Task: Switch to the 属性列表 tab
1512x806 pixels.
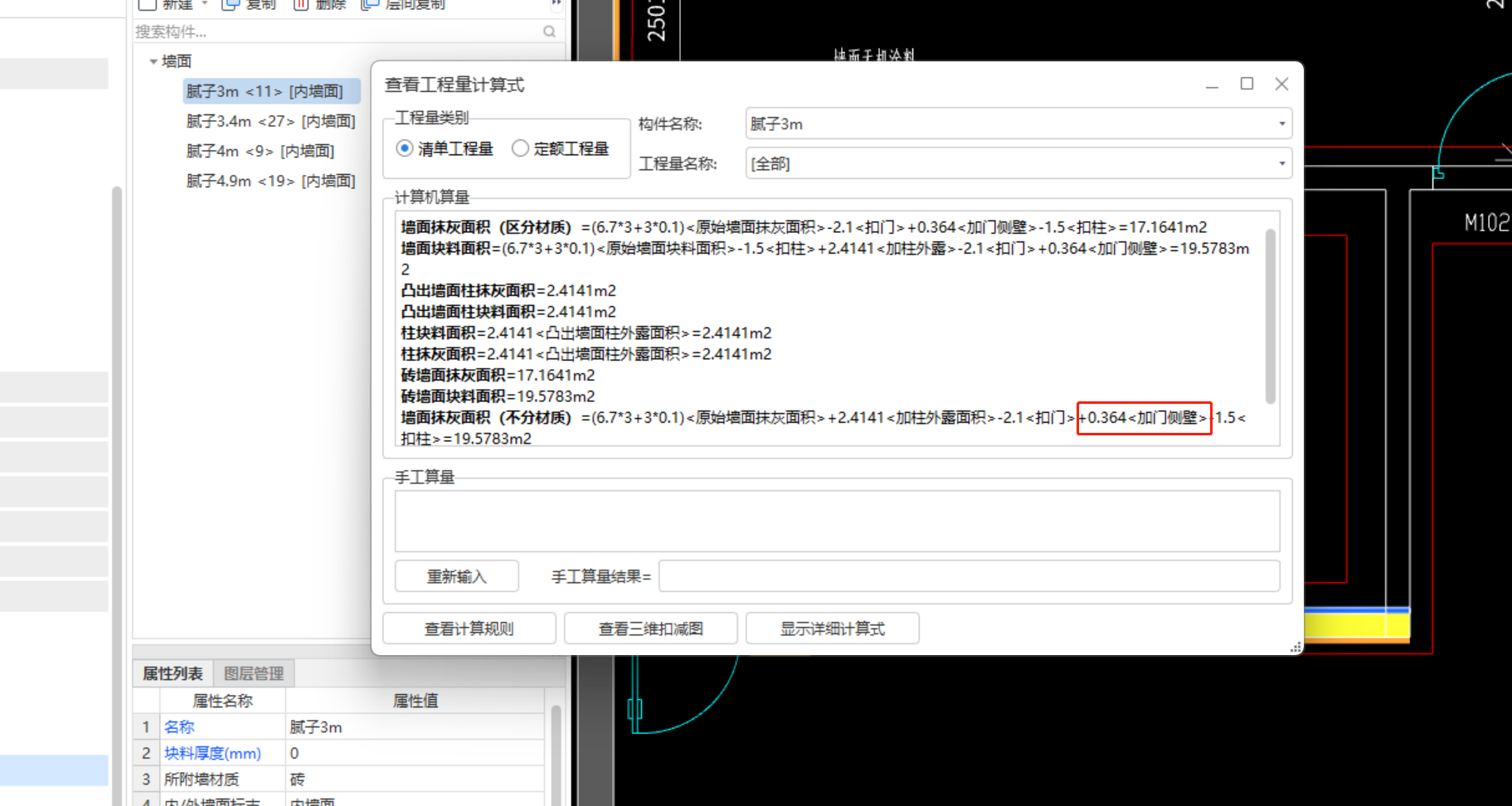Action: pyautogui.click(x=173, y=673)
